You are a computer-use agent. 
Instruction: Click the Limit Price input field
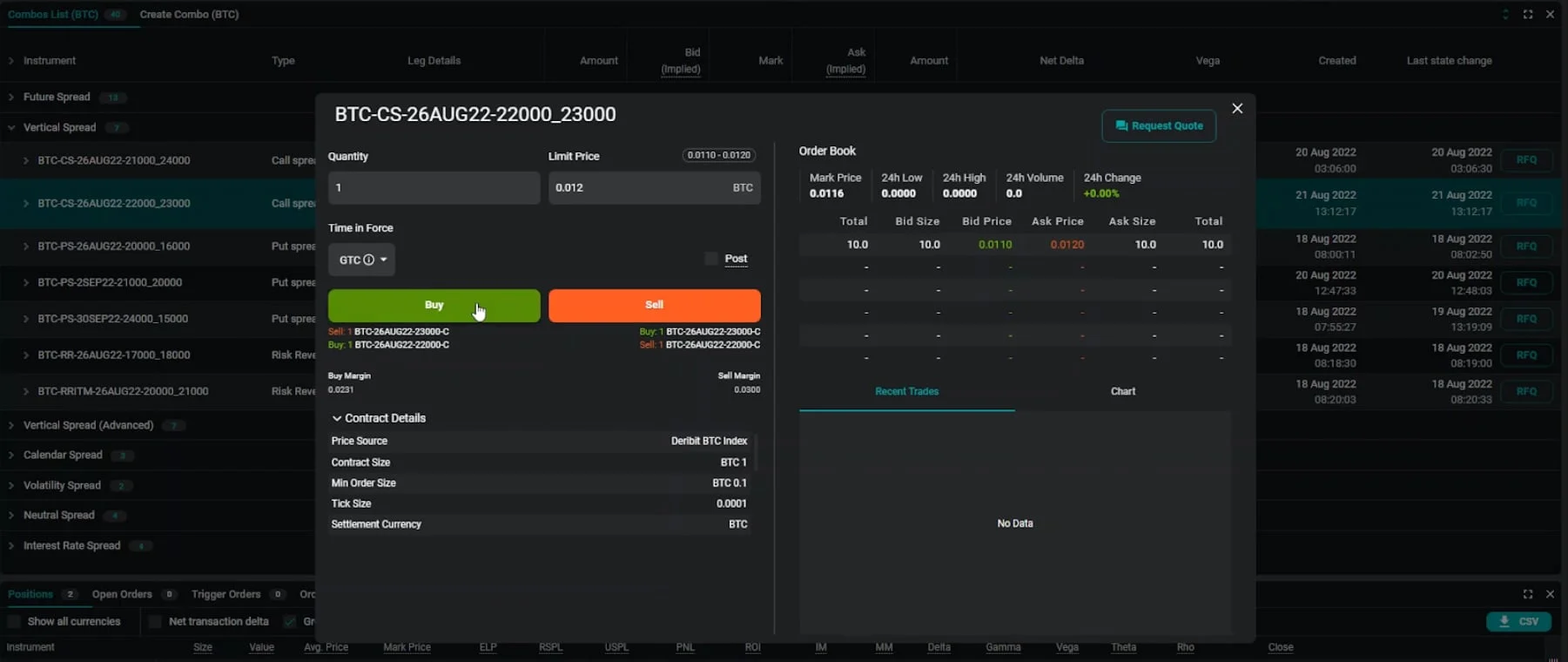pyautogui.click(x=654, y=187)
